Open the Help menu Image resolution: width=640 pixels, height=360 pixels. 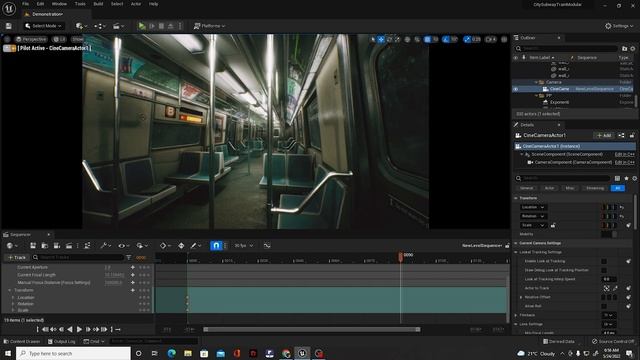[153, 4]
